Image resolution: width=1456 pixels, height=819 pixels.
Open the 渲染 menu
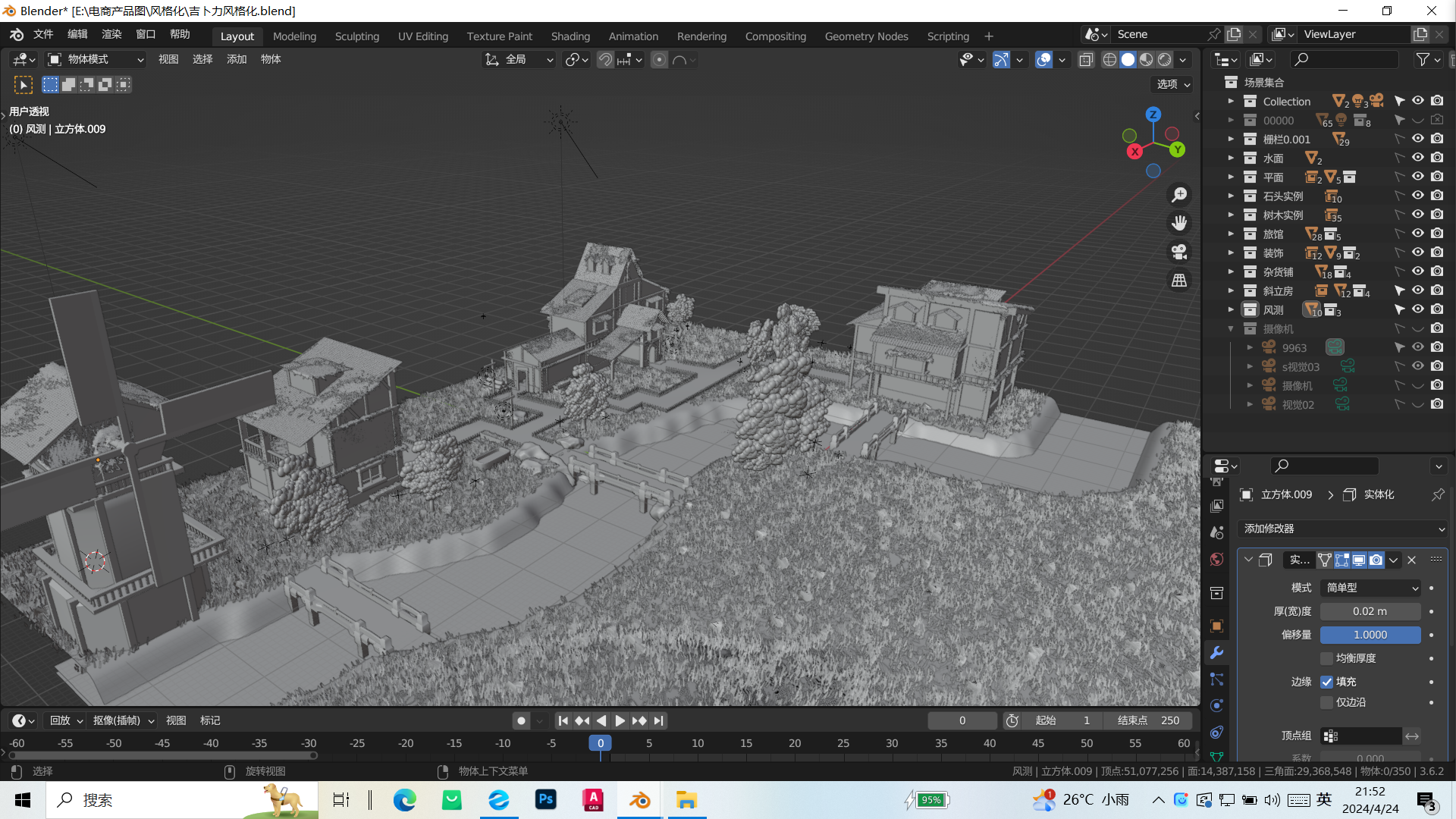click(111, 34)
